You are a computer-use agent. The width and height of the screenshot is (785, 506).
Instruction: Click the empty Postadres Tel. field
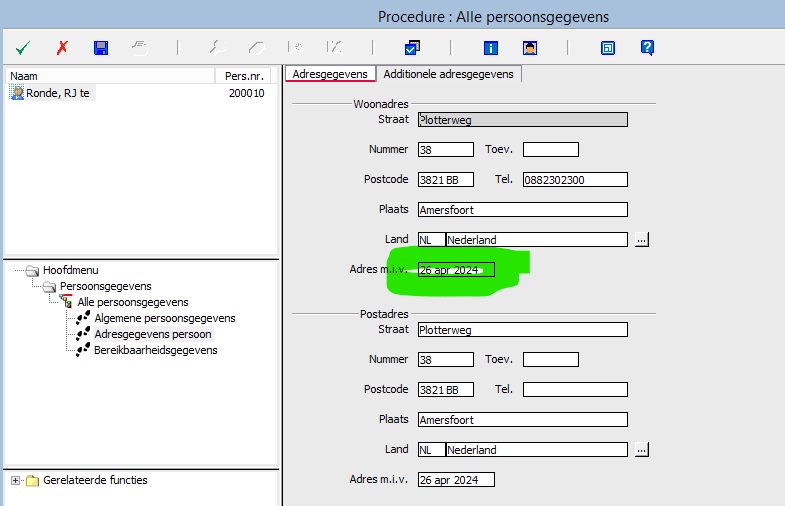click(575, 390)
